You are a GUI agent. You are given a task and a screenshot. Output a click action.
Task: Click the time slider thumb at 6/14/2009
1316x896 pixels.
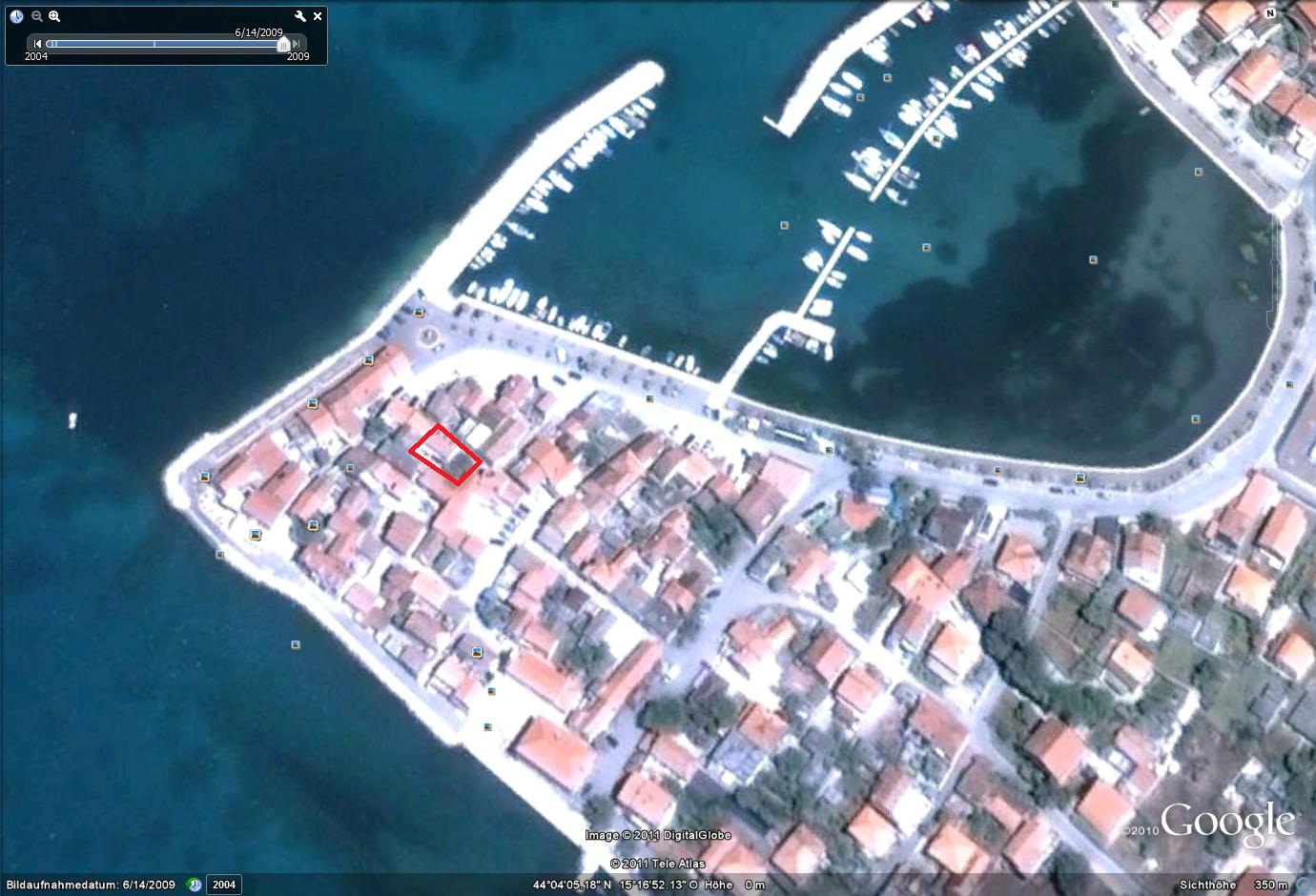[282, 44]
